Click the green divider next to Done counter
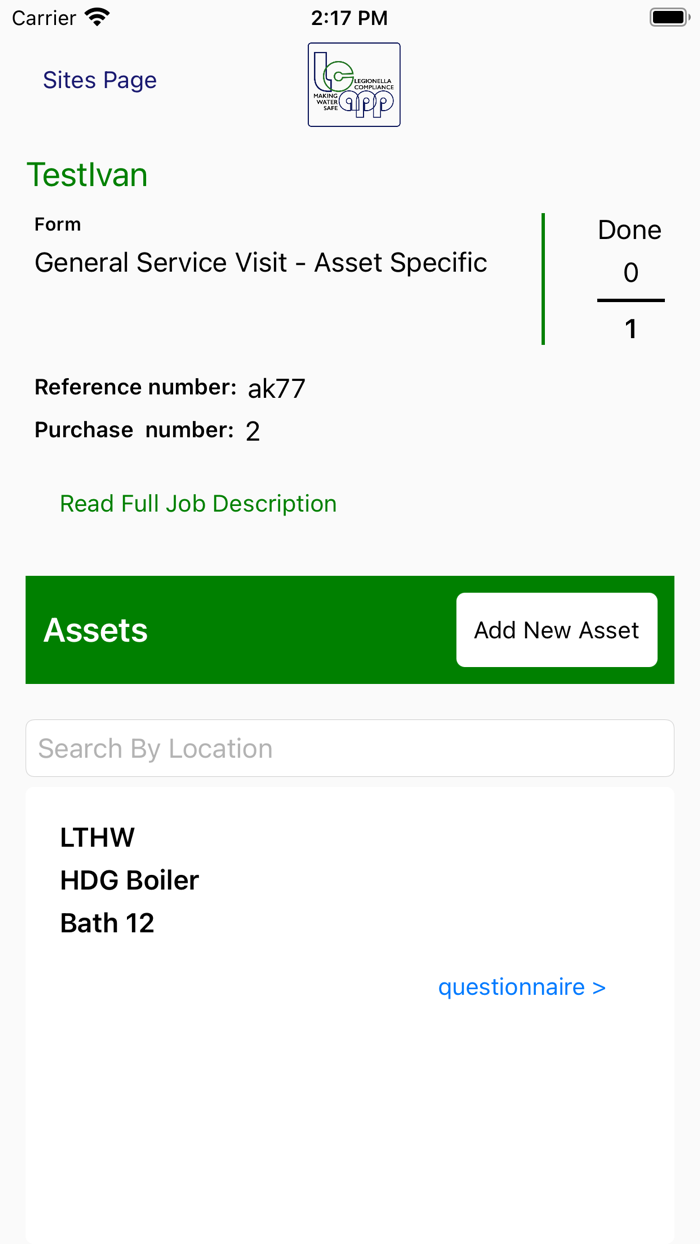The height and width of the screenshot is (1244, 700). coord(543,280)
